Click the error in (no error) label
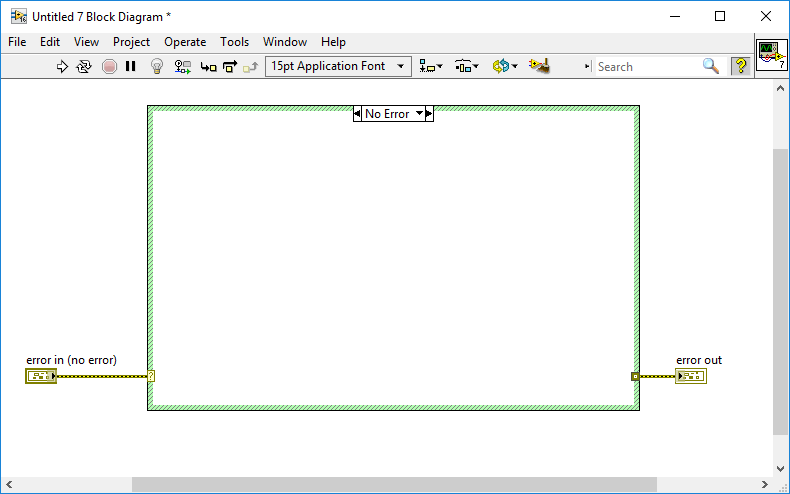The width and height of the screenshot is (790, 494). pos(72,360)
